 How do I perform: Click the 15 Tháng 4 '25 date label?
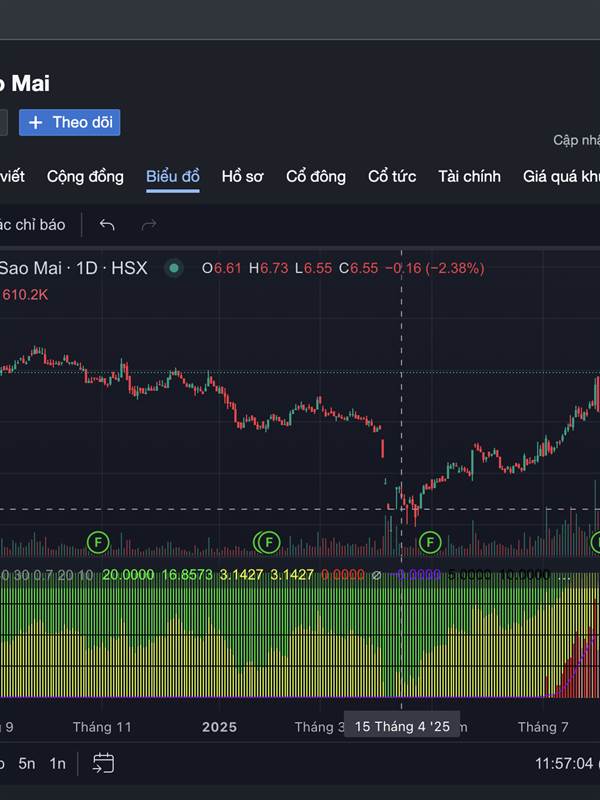point(402,727)
